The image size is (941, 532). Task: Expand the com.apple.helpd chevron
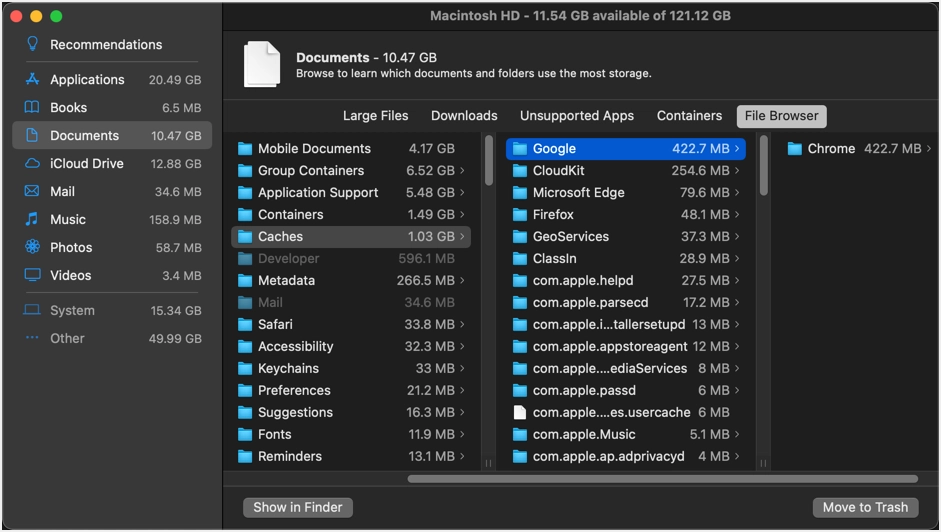pos(737,280)
